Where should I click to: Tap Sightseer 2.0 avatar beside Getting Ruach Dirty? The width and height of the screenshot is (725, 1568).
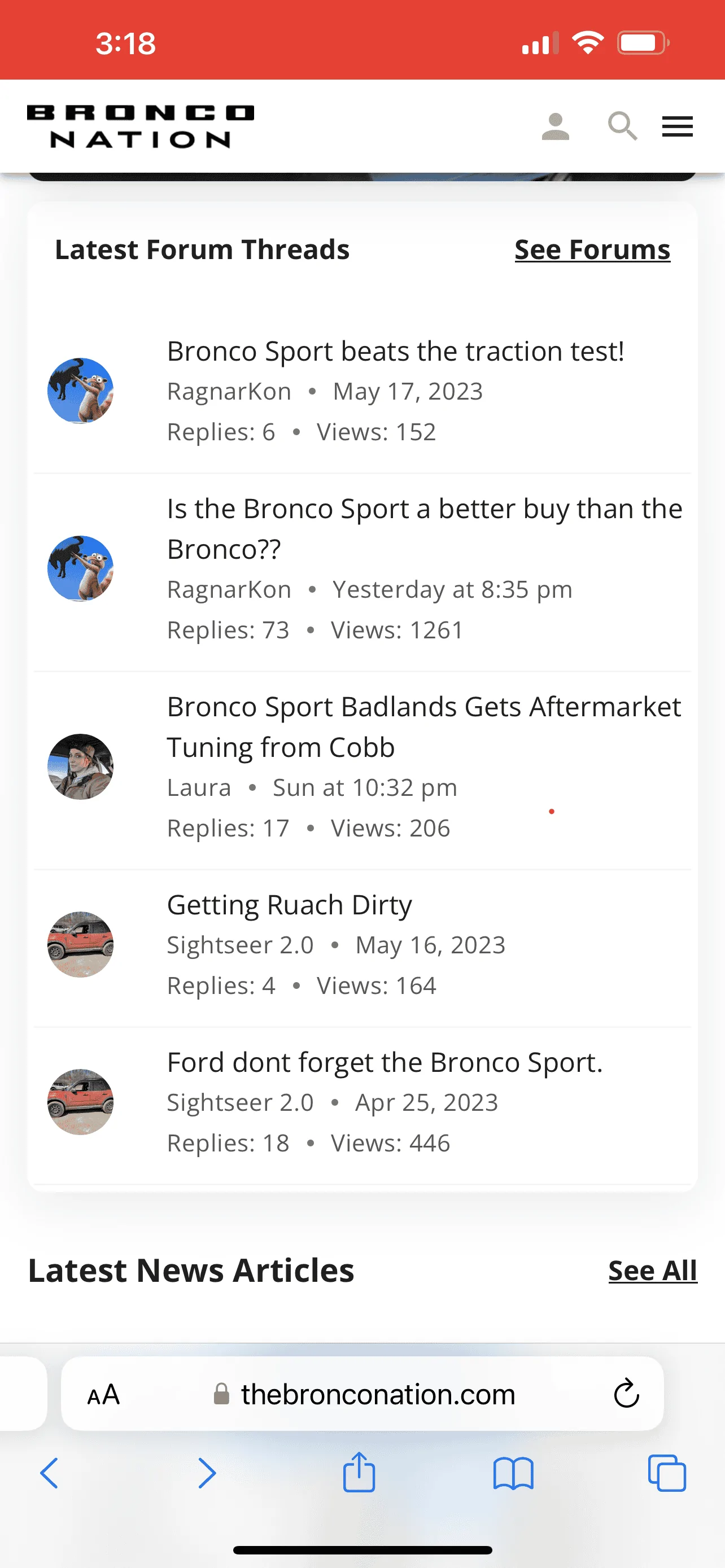pyautogui.click(x=80, y=944)
